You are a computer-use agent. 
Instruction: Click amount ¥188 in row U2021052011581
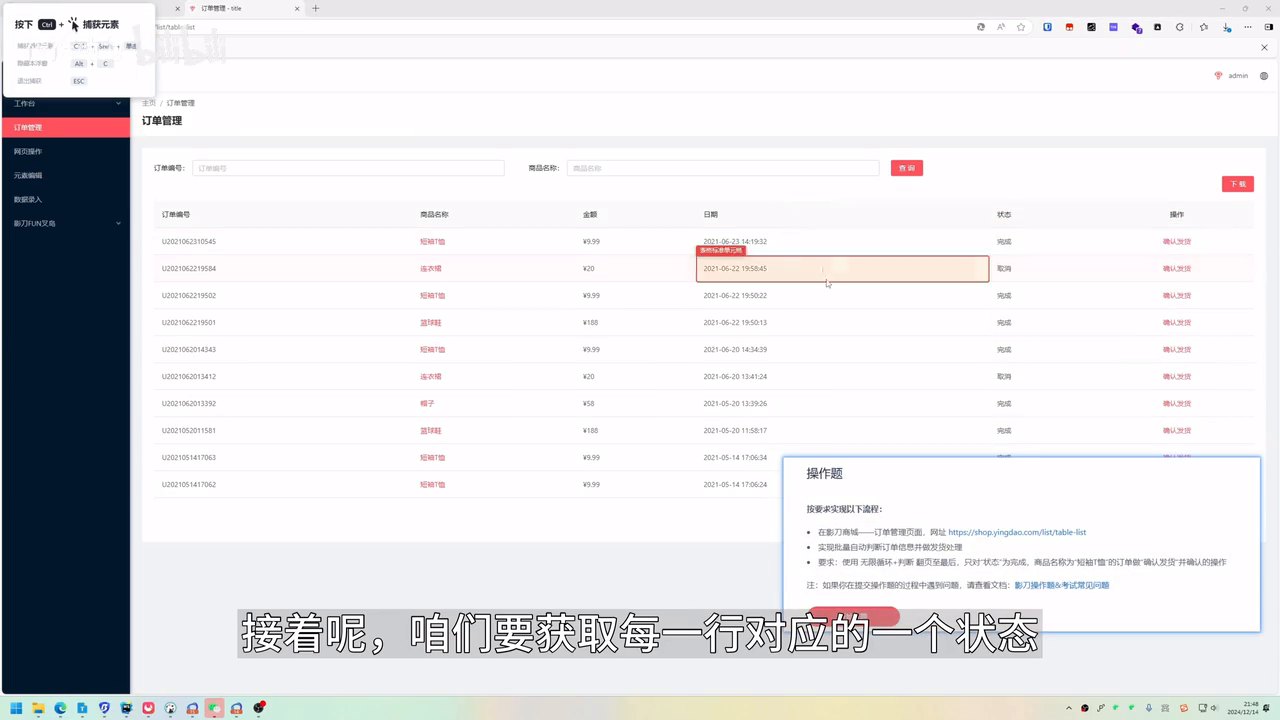pyautogui.click(x=590, y=430)
